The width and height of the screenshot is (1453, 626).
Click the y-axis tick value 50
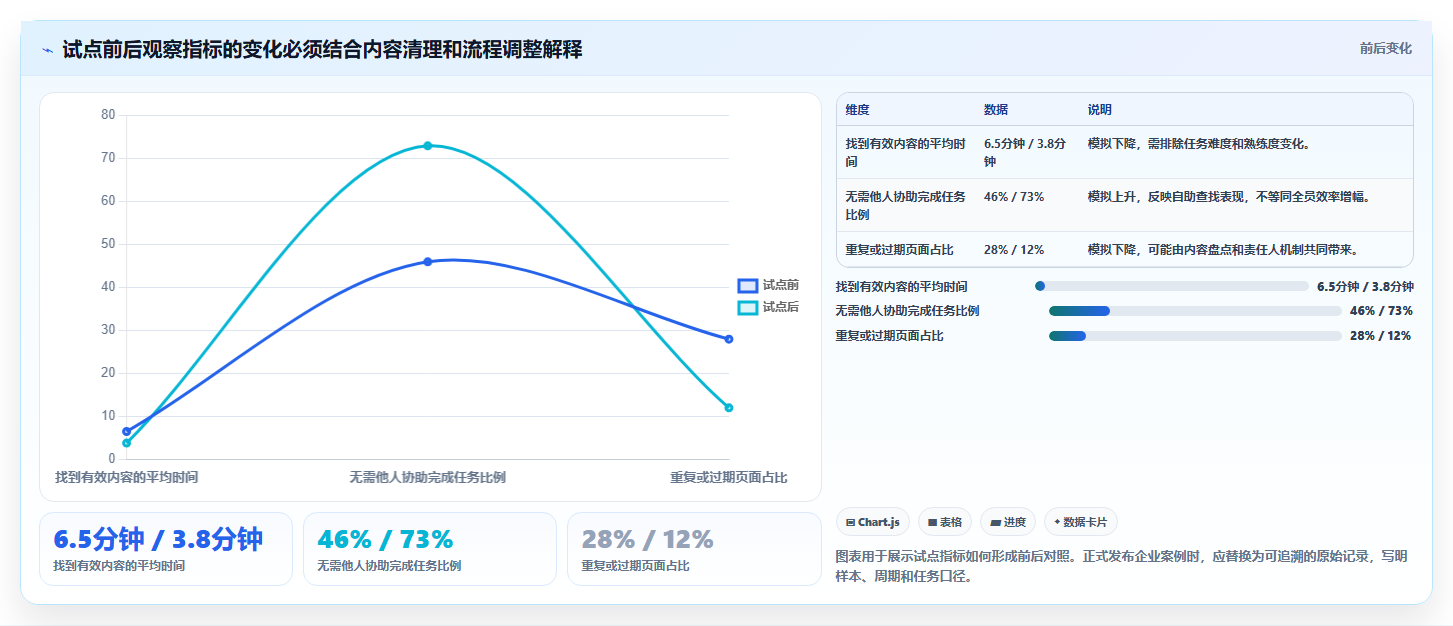point(108,244)
